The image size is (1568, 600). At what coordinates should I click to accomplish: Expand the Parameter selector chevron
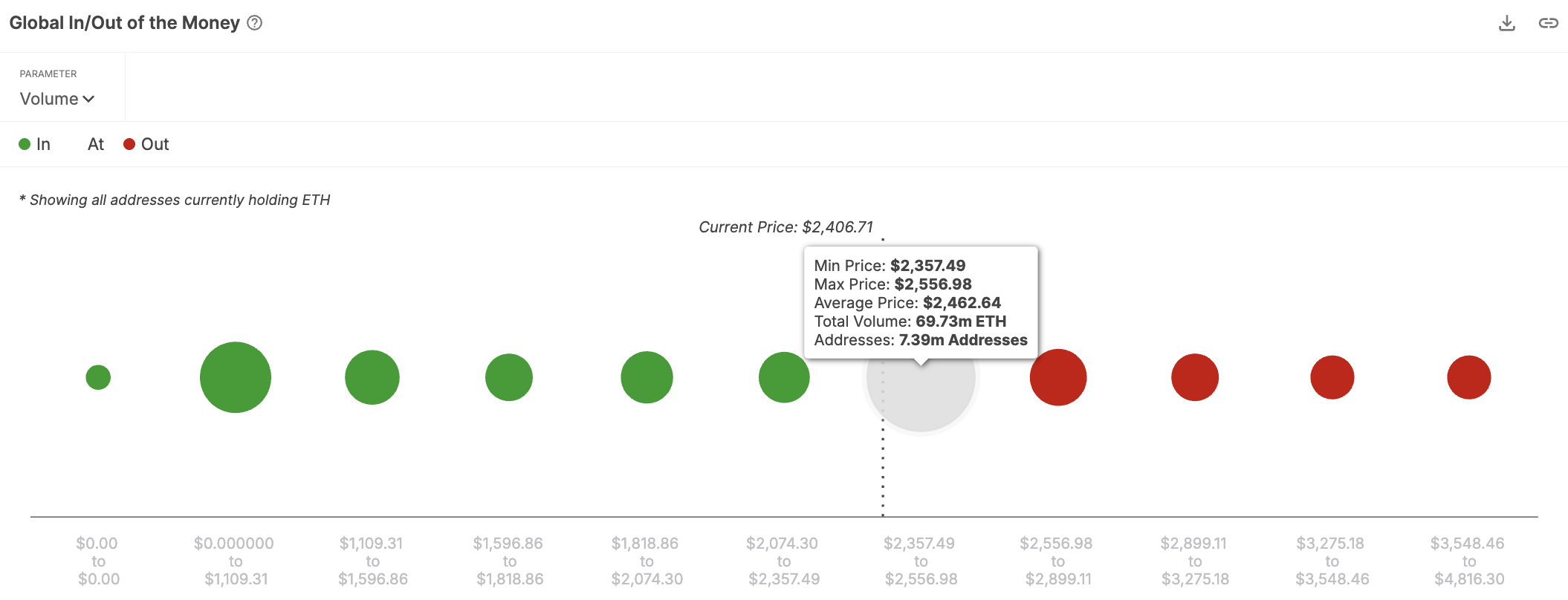[x=89, y=99]
